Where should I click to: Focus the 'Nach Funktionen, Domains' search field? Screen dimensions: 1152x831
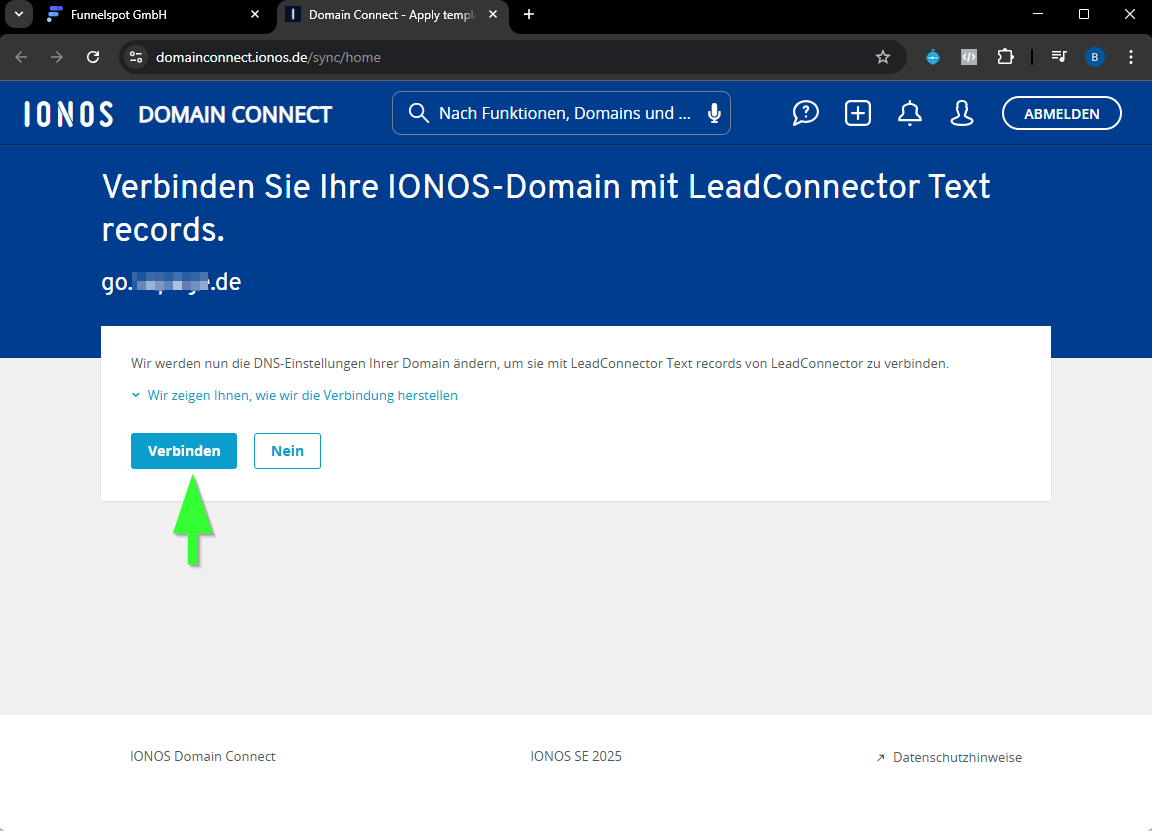(561, 113)
